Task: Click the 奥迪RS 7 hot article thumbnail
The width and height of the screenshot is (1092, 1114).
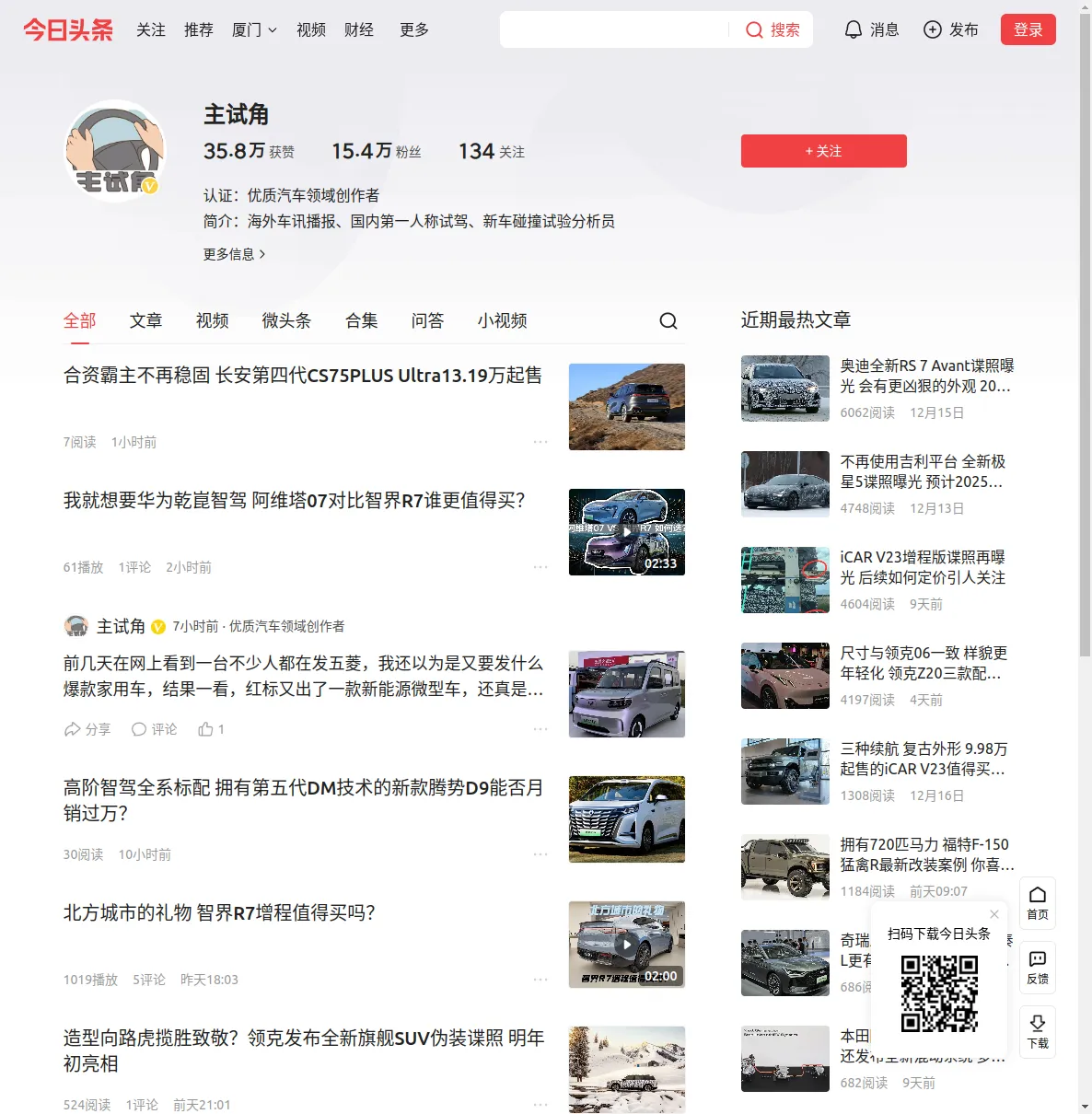Action: pos(785,389)
